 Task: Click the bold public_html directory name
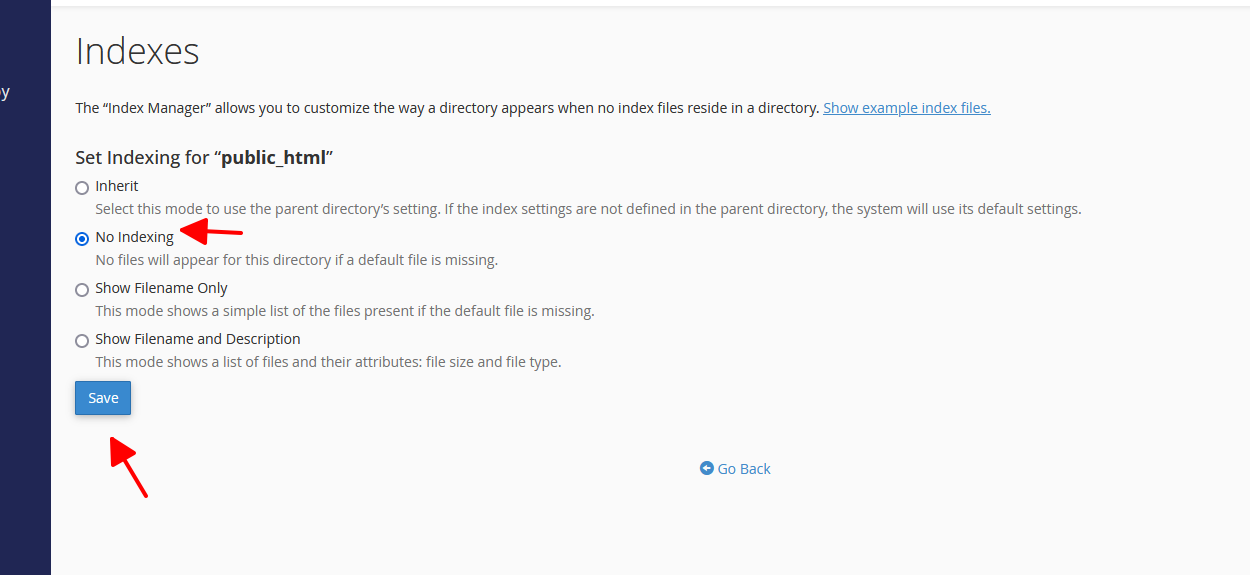tap(273, 157)
